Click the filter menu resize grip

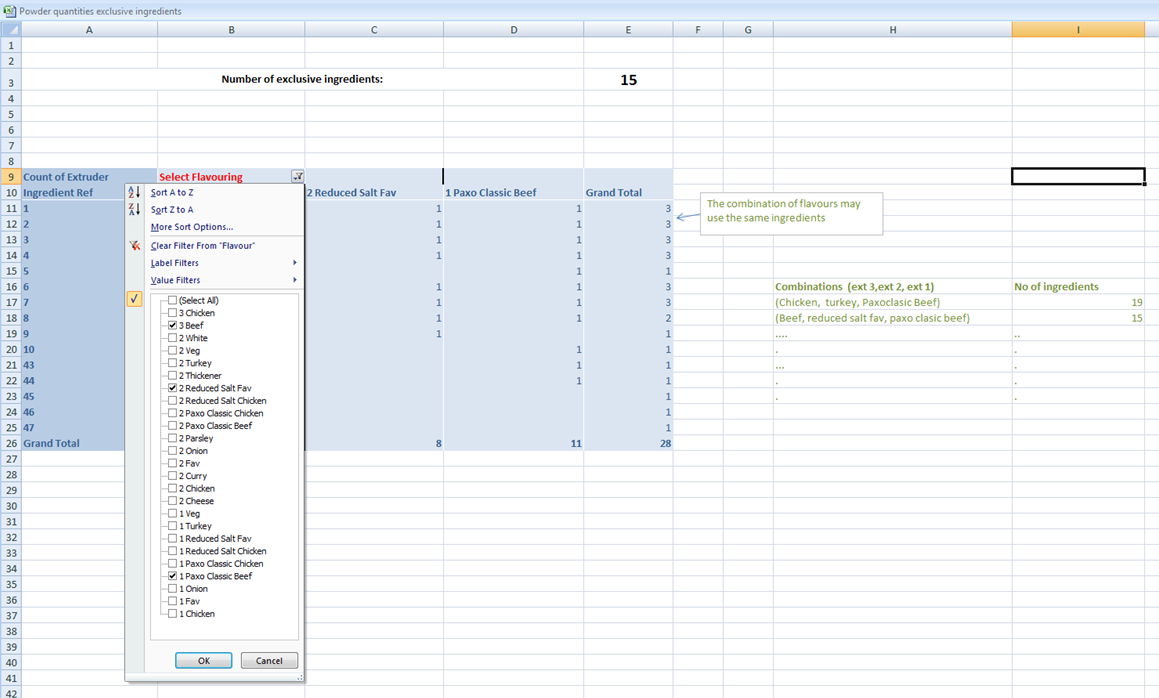coord(299,677)
